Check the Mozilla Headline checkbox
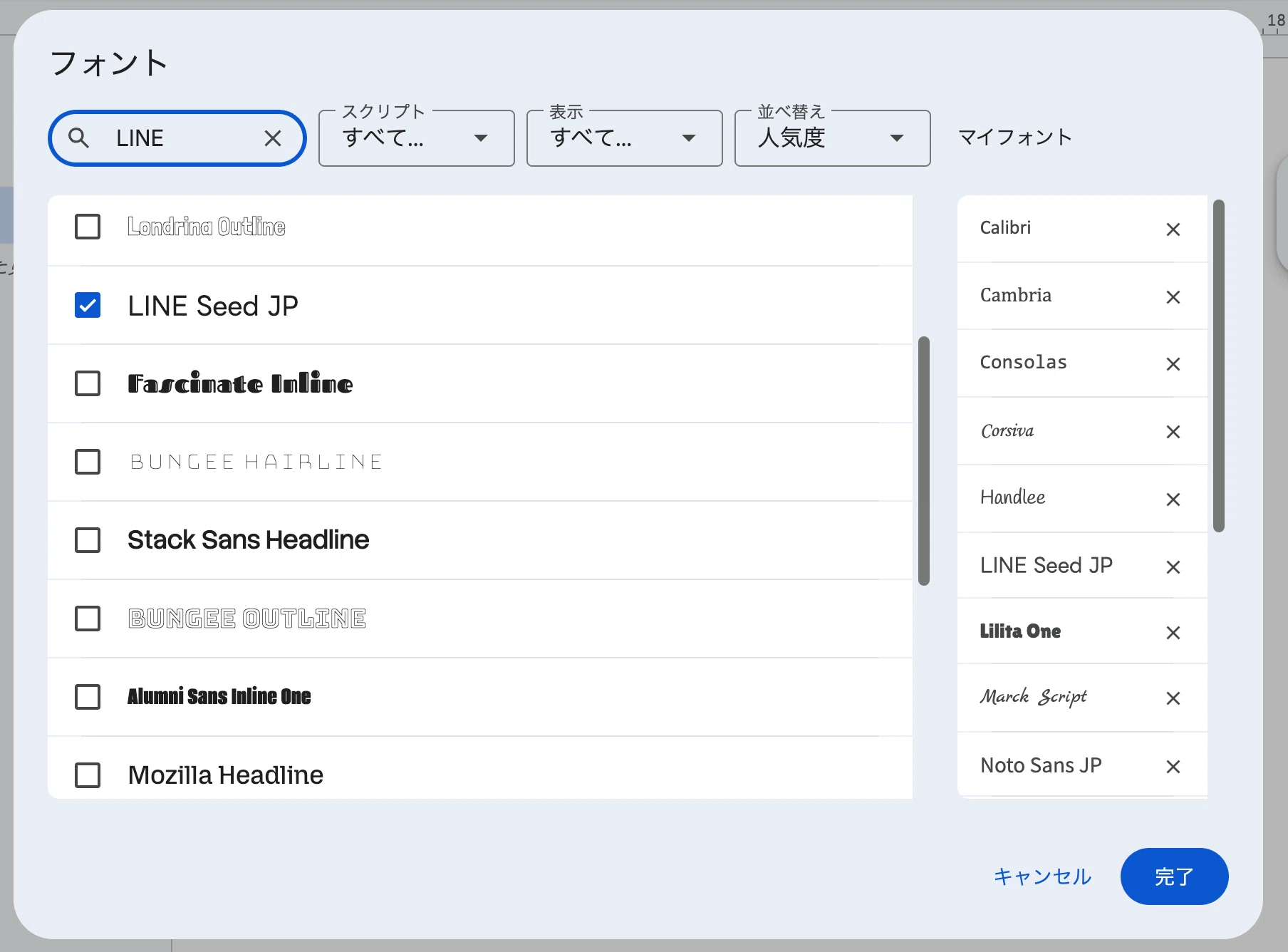This screenshot has height=952, width=1288. [88, 775]
